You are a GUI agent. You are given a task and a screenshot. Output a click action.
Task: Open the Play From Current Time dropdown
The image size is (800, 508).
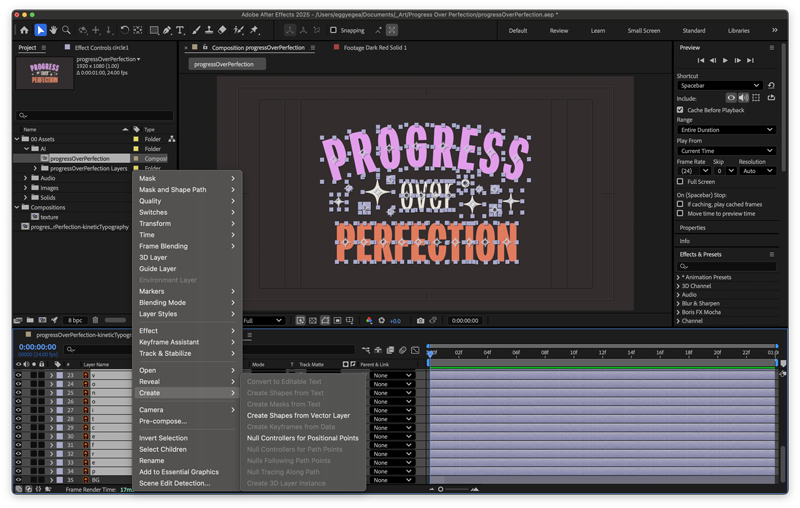tap(726, 151)
